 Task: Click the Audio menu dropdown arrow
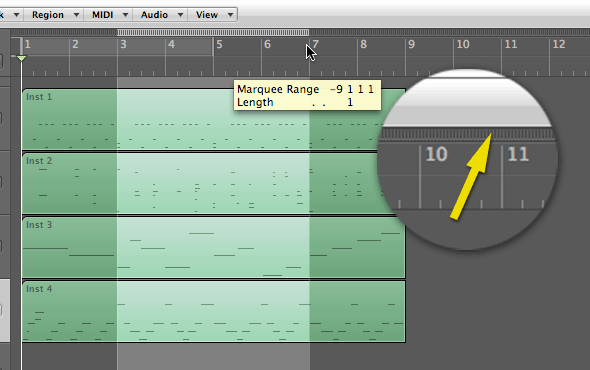[180, 15]
